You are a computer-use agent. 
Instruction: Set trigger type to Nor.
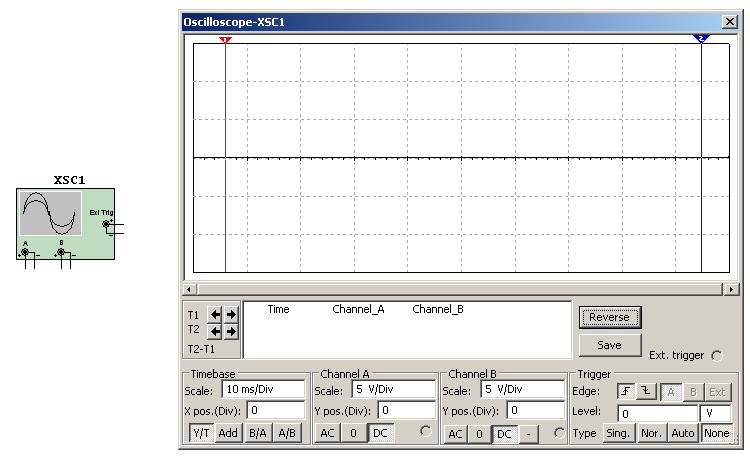(651, 433)
